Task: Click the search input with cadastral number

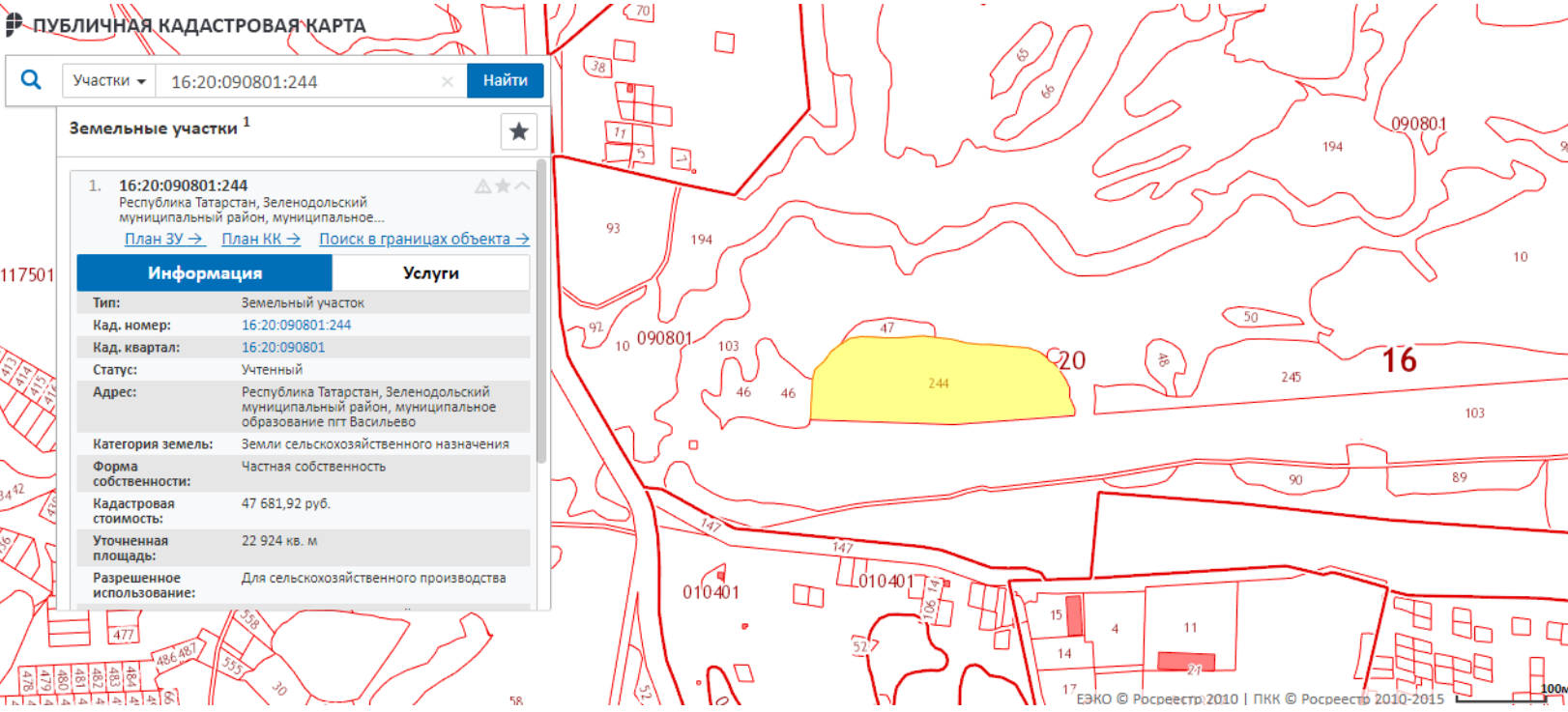Action: click(300, 82)
